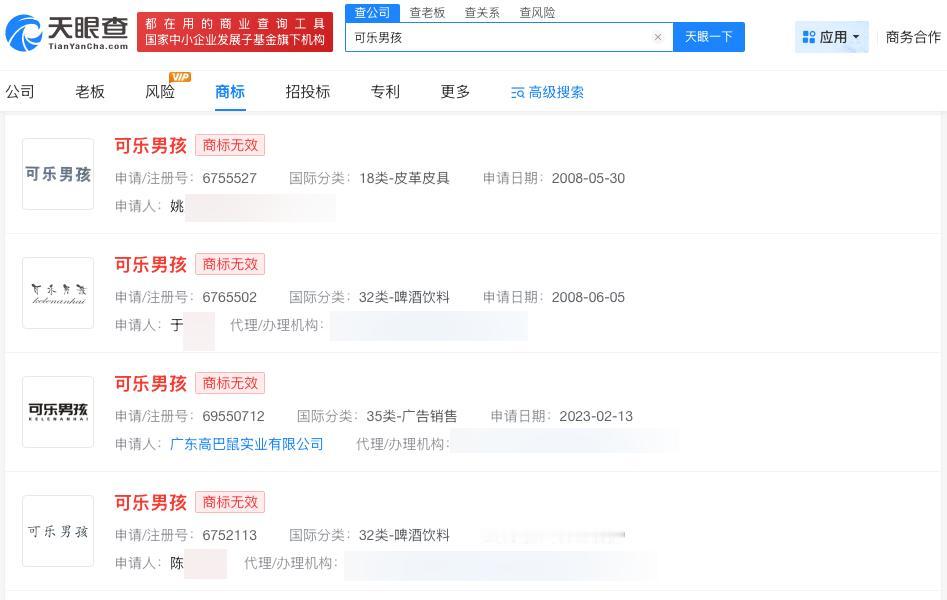
Task: Switch to the 老板 results tab
Action: click(90, 92)
